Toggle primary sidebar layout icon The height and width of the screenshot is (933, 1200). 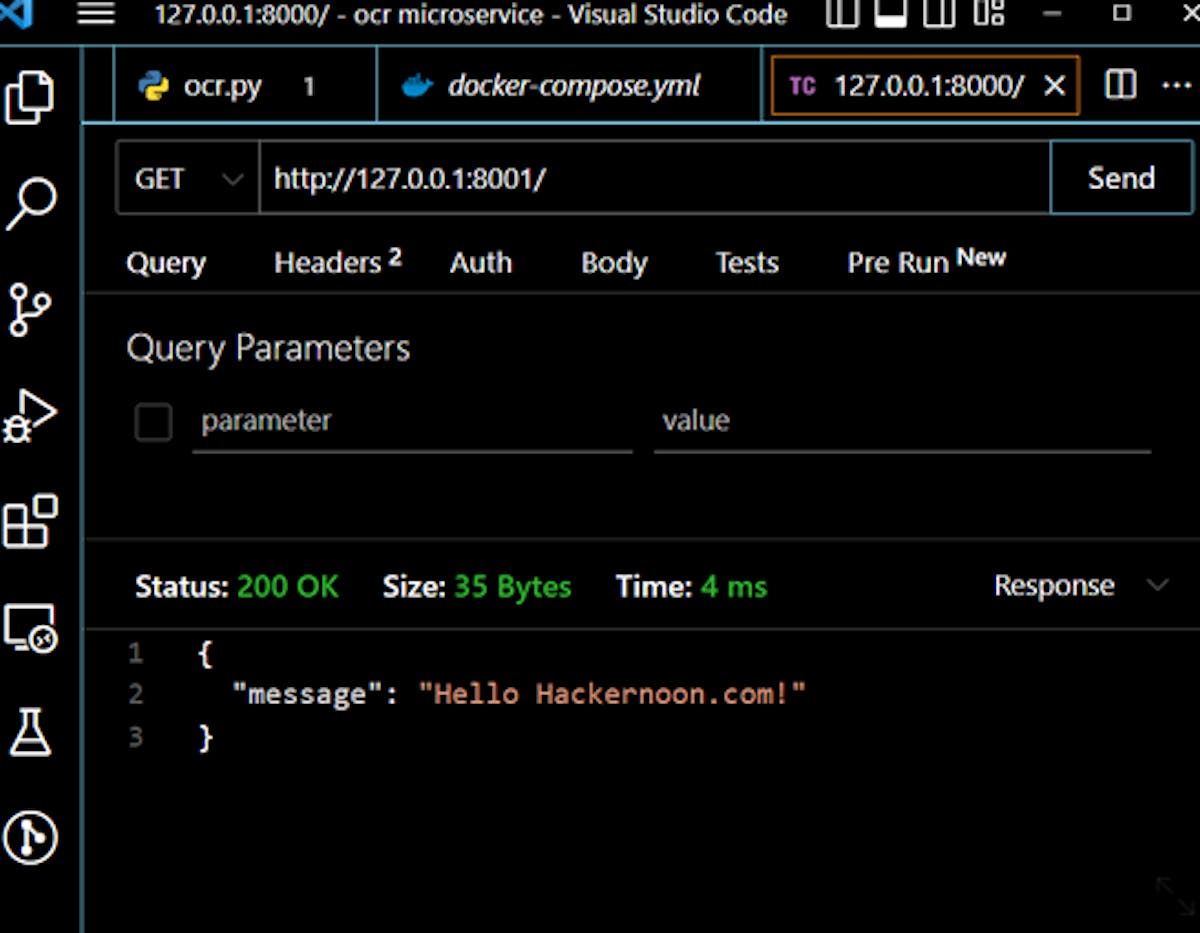point(843,14)
